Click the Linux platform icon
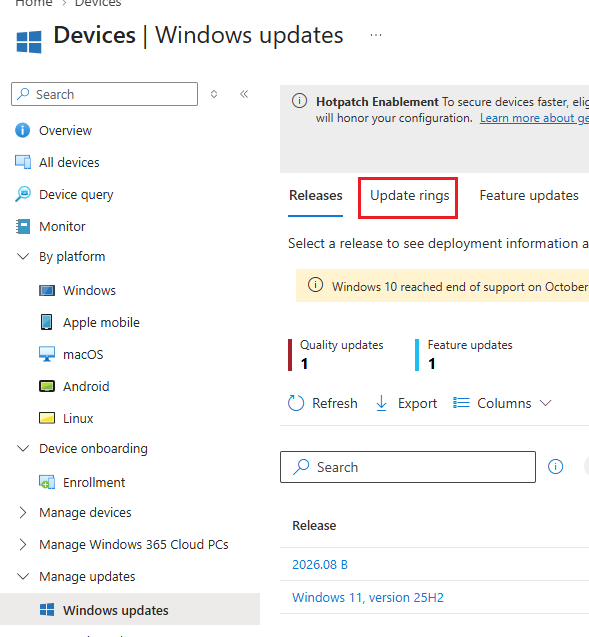Image resolution: width=589 pixels, height=637 pixels. pyautogui.click(x=47, y=418)
